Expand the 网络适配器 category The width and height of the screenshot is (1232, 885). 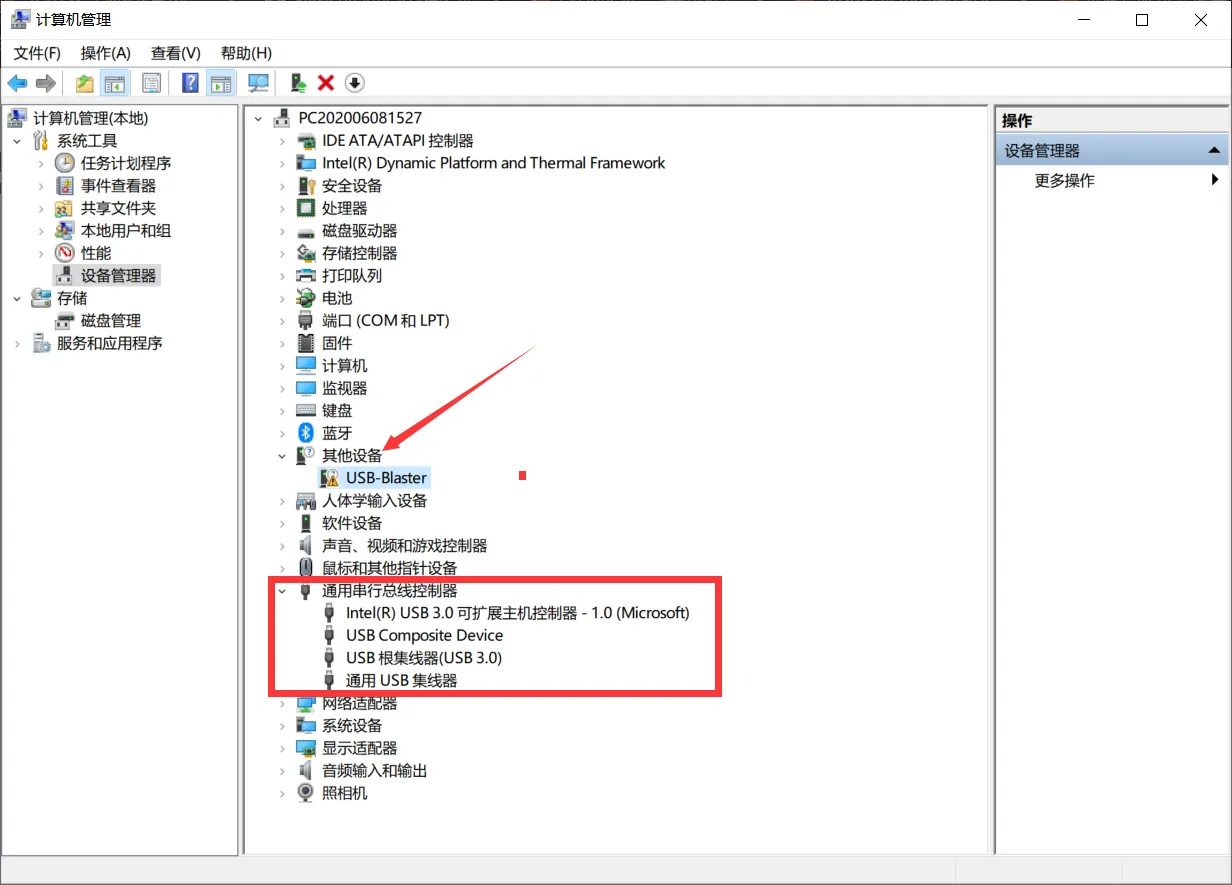(x=283, y=703)
